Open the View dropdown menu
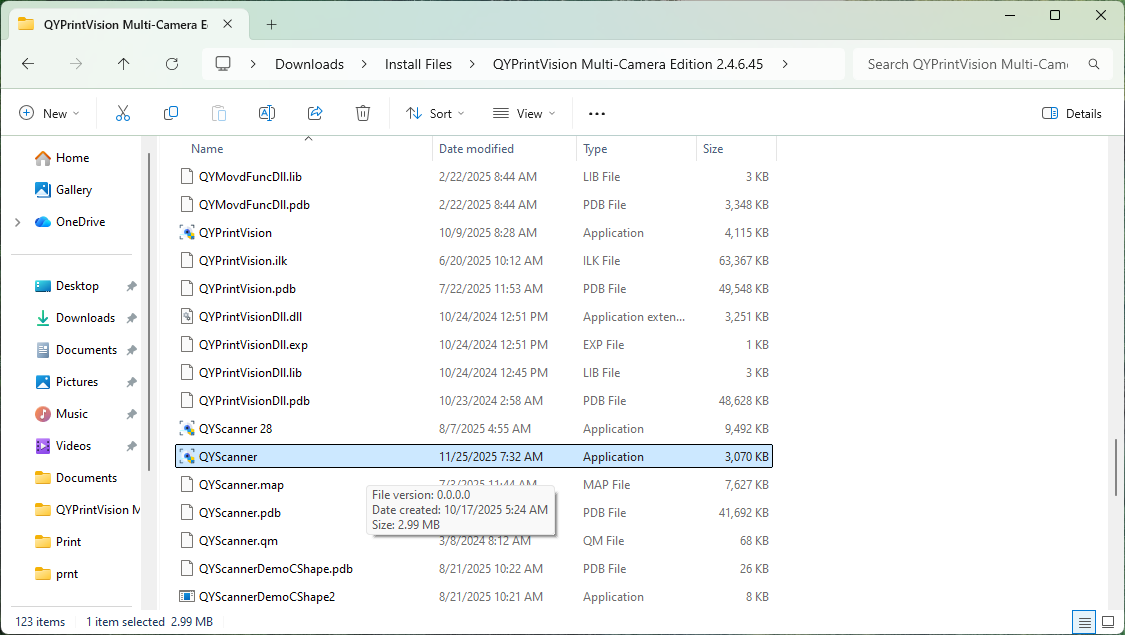The height and width of the screenshot is (635, 1125). [524, 113]
